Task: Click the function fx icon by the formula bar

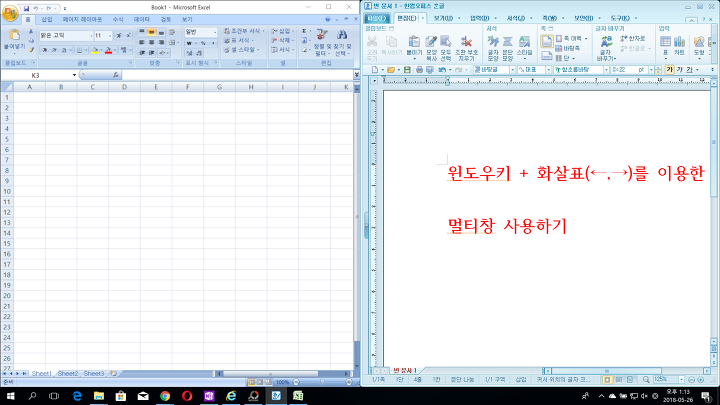Action: pyautogui.click(x=115, y=75)
